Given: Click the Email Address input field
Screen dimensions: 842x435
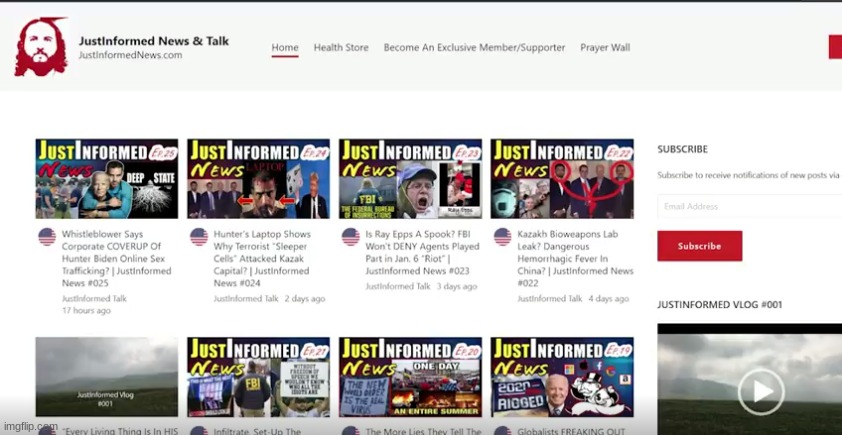Looking at the screenshot, I should point(750,206).
